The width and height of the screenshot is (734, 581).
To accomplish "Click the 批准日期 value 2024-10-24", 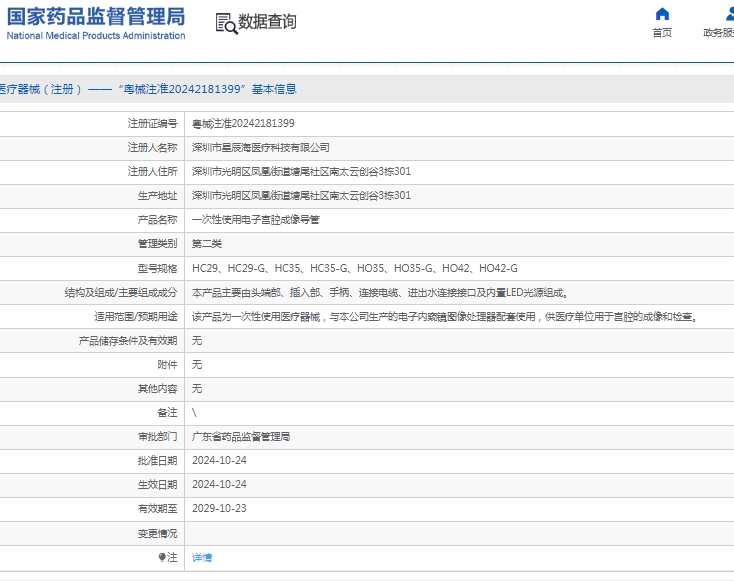I will tap(219, 461).
